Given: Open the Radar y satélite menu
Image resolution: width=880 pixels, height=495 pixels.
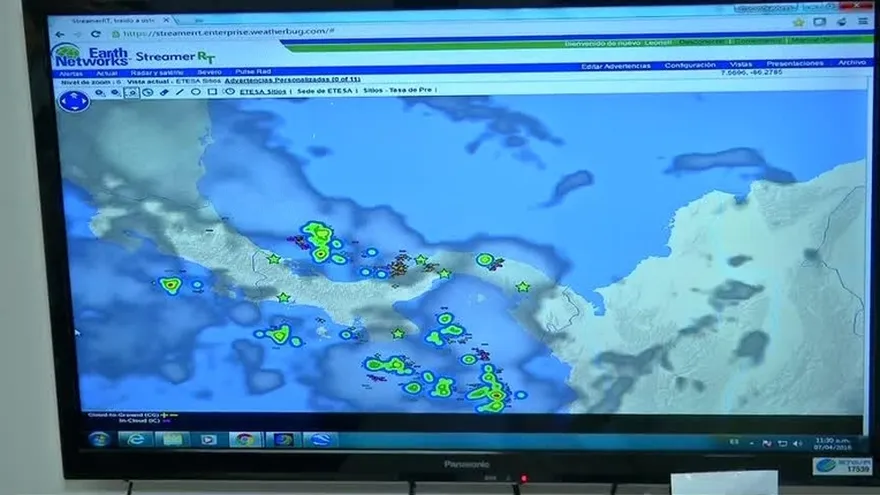Looking at the screenshot, I should coord(157,72).
